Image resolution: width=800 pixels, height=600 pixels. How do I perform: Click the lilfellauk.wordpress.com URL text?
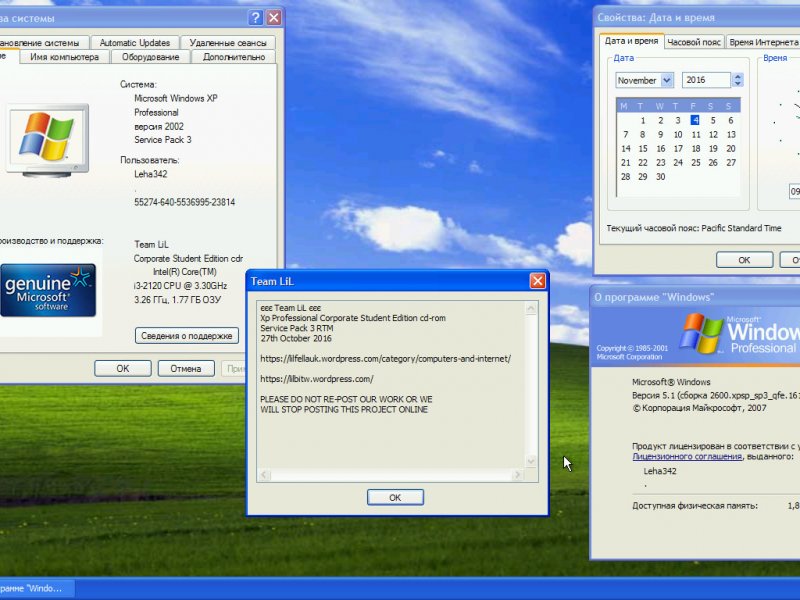(x=386, y=359)
